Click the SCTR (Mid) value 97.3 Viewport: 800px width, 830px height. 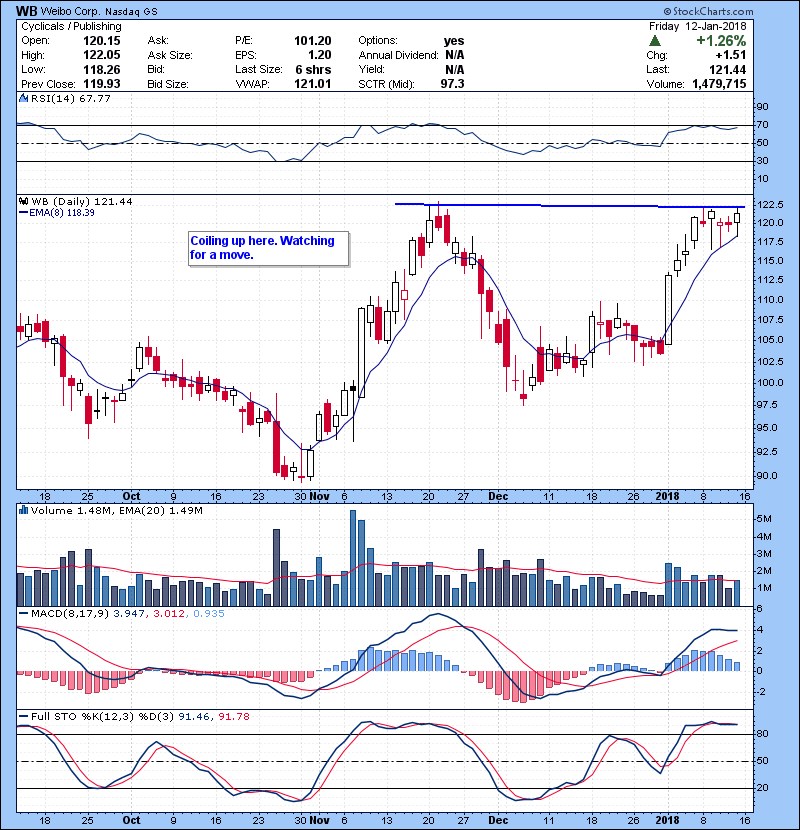tap(452, 84)
